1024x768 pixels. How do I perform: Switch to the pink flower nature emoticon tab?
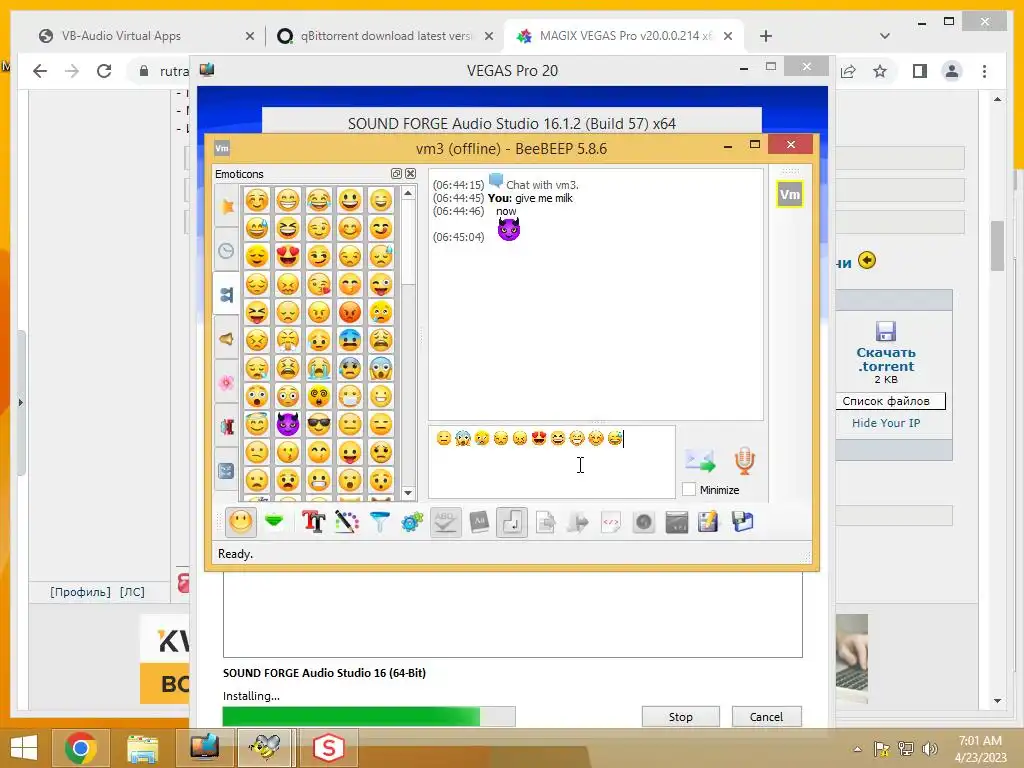tap(227, 383)
